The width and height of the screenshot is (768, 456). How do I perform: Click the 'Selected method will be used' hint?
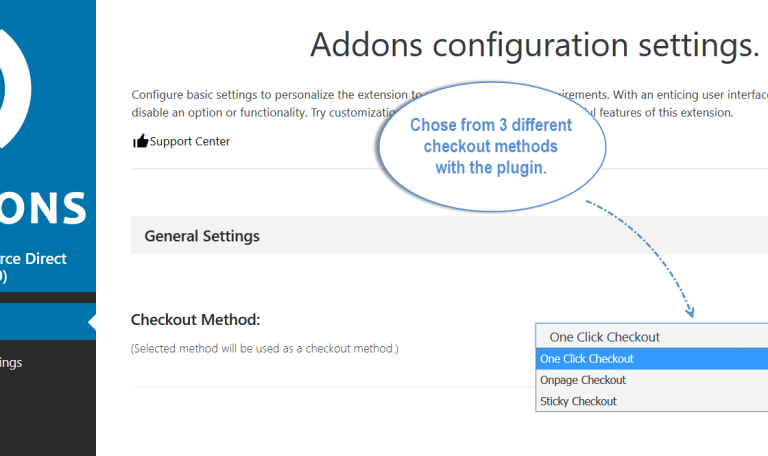(x=264, y=349)
